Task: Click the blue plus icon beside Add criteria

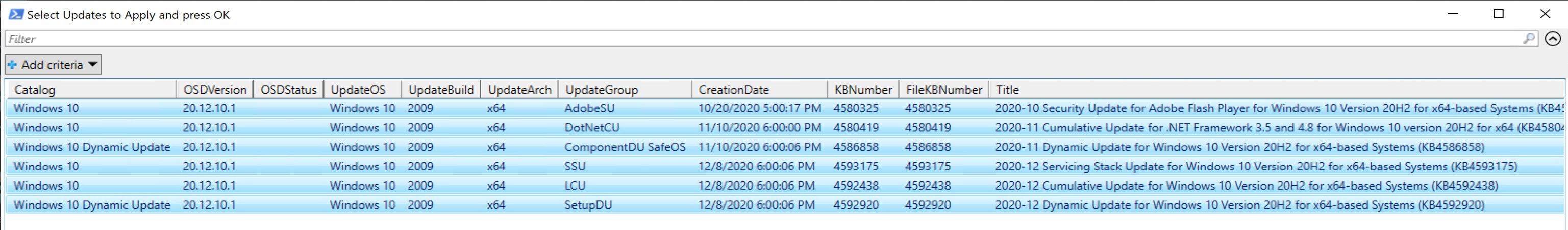Action: point(12,65)
